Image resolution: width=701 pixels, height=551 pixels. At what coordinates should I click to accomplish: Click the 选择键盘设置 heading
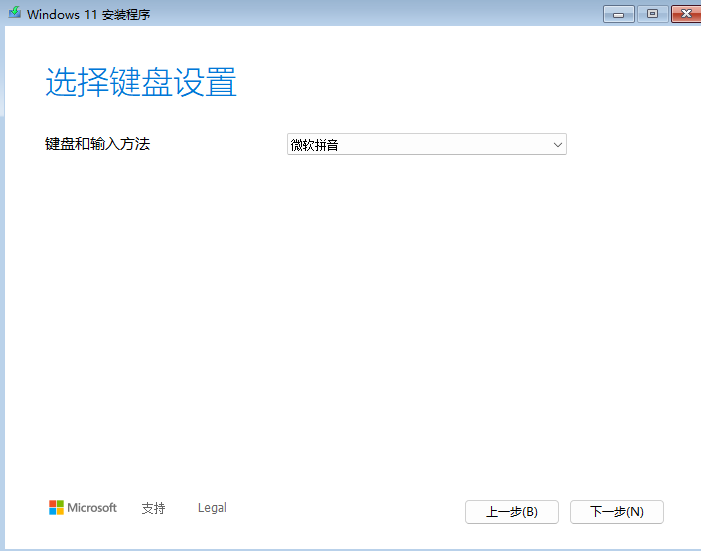click(141, 82)
